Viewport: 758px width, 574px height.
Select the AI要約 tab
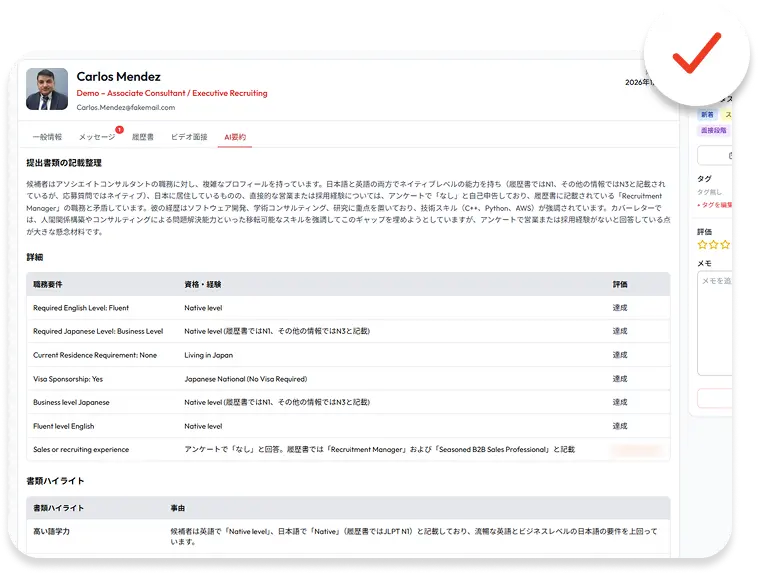click(235, 137)
